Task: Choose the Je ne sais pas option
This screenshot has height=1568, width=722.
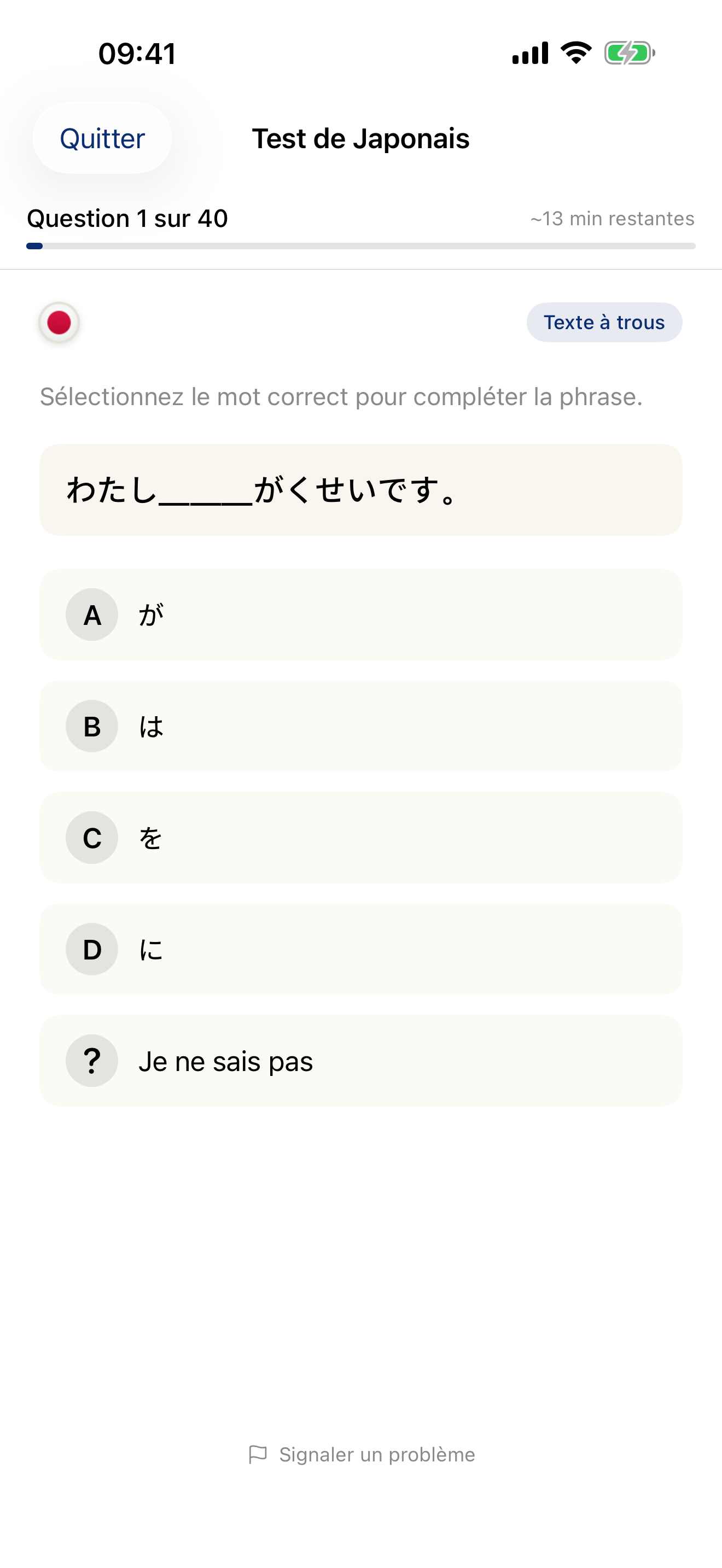Action: (360, 1060)
